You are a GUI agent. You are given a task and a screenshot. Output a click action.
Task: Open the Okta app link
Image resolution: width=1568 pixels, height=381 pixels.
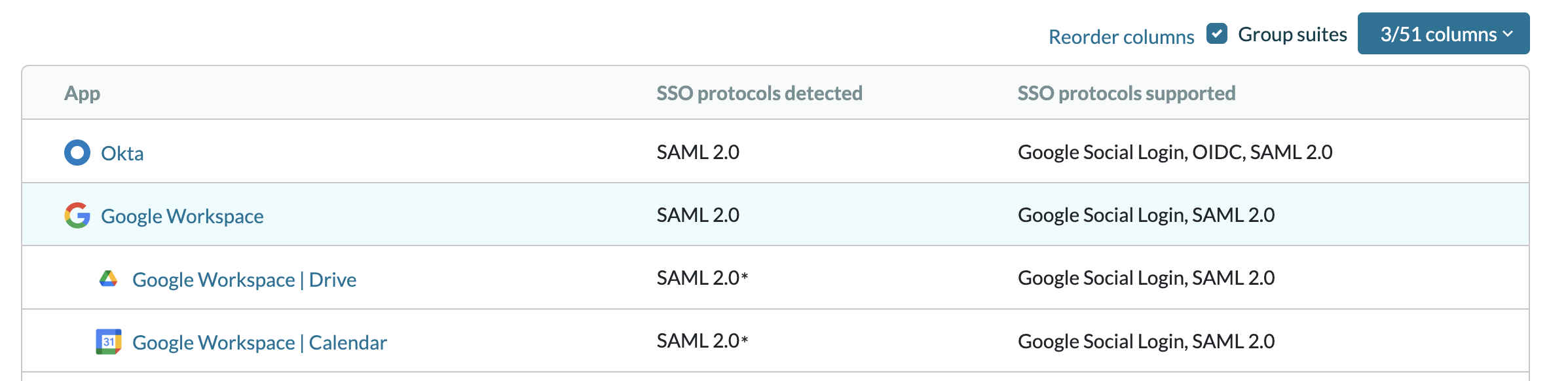coord(122,153)
